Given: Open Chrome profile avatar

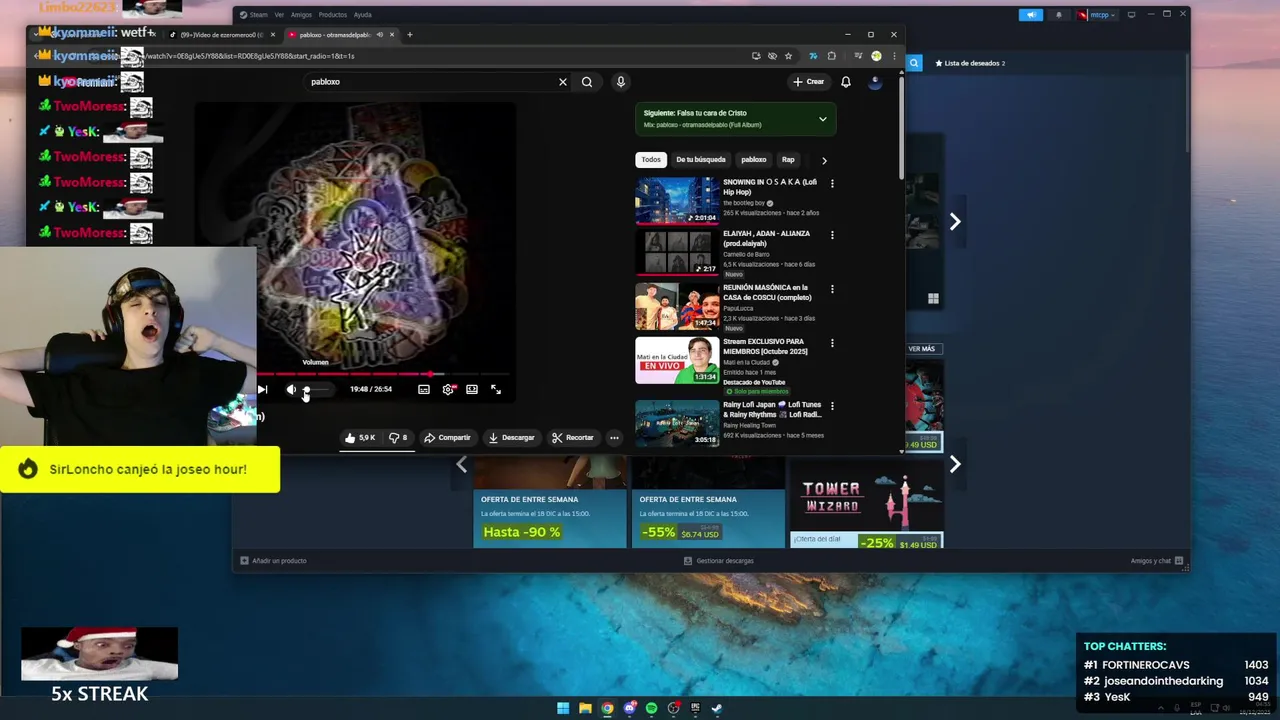Looking at the screenshot, I should click(x=876, y=56).
